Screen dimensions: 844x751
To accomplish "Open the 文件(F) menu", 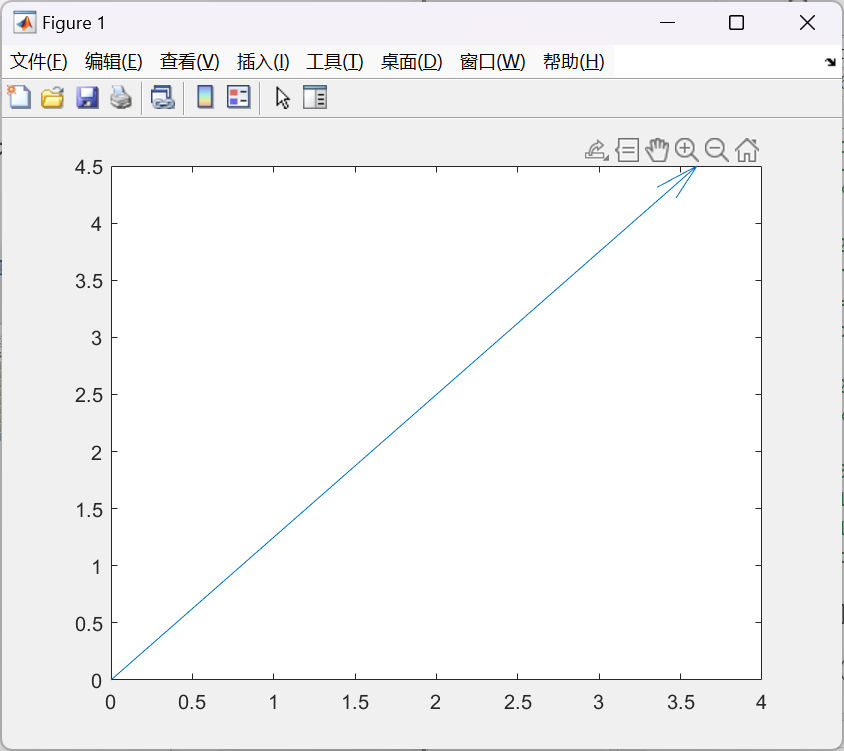I will [38, 62].
